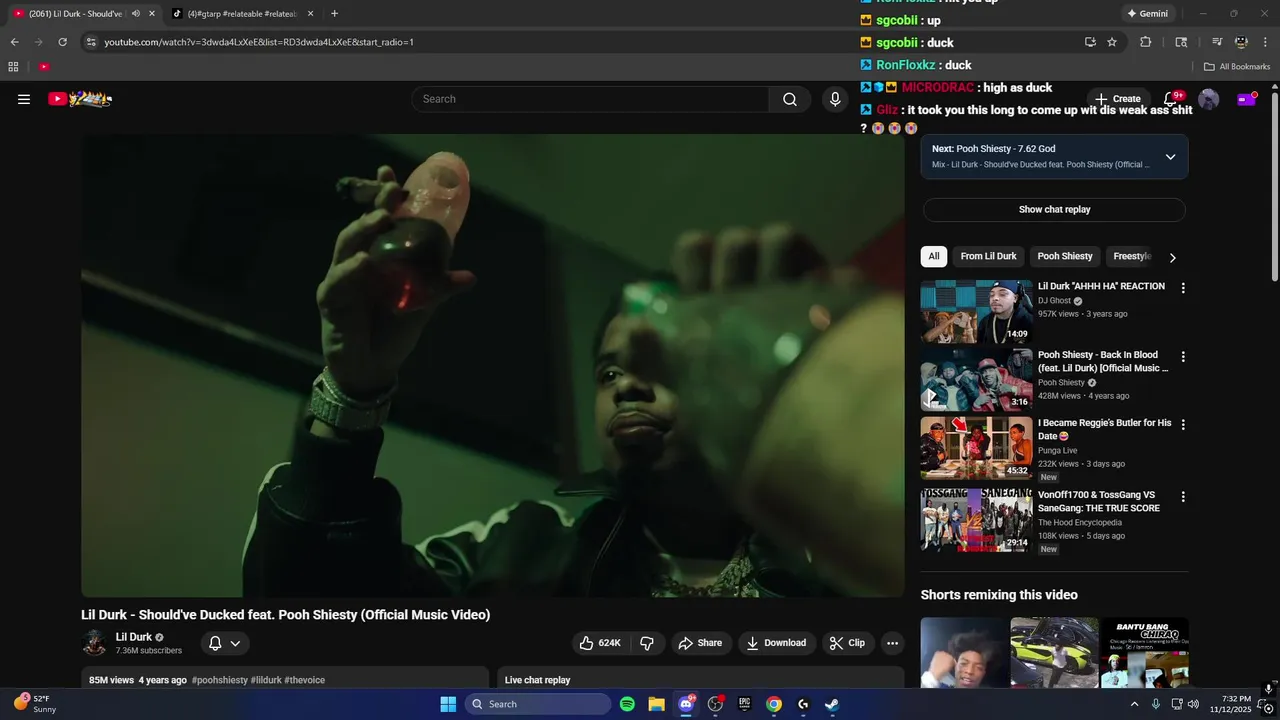1280x720 pixels.
Task: Click the search magnifier button
Action: (790, 99)
